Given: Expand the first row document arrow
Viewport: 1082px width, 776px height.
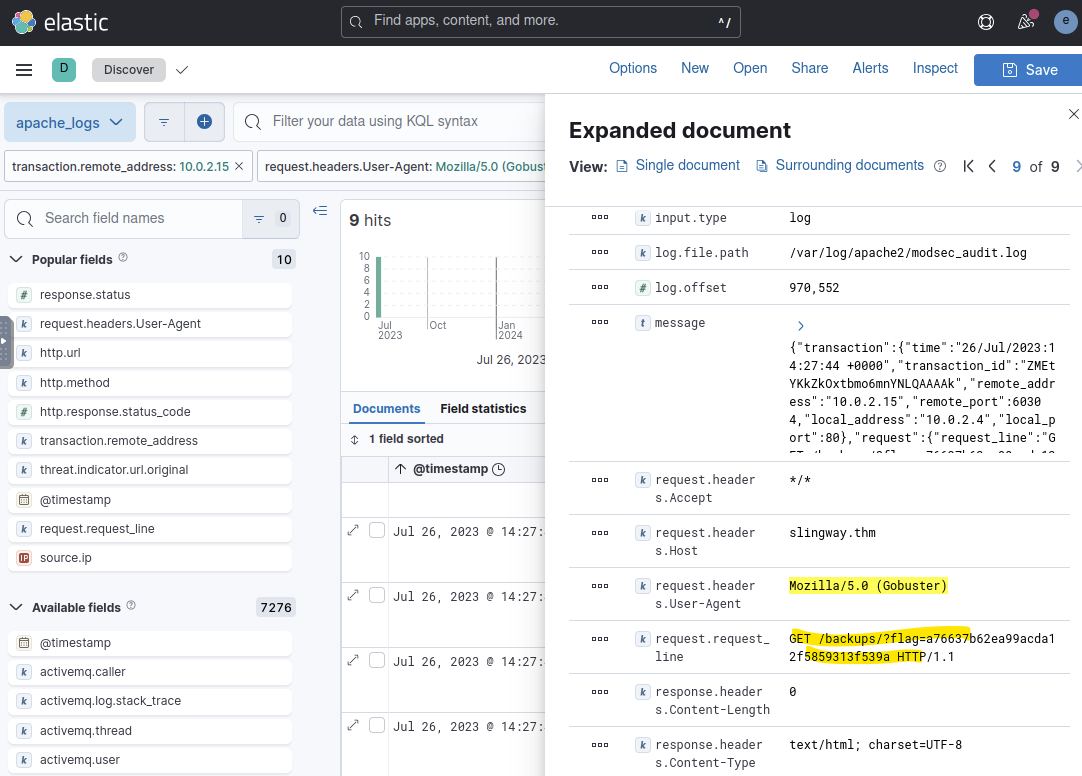Looking at the screenshot, I should pyautogui.click(x=353, y=530).
